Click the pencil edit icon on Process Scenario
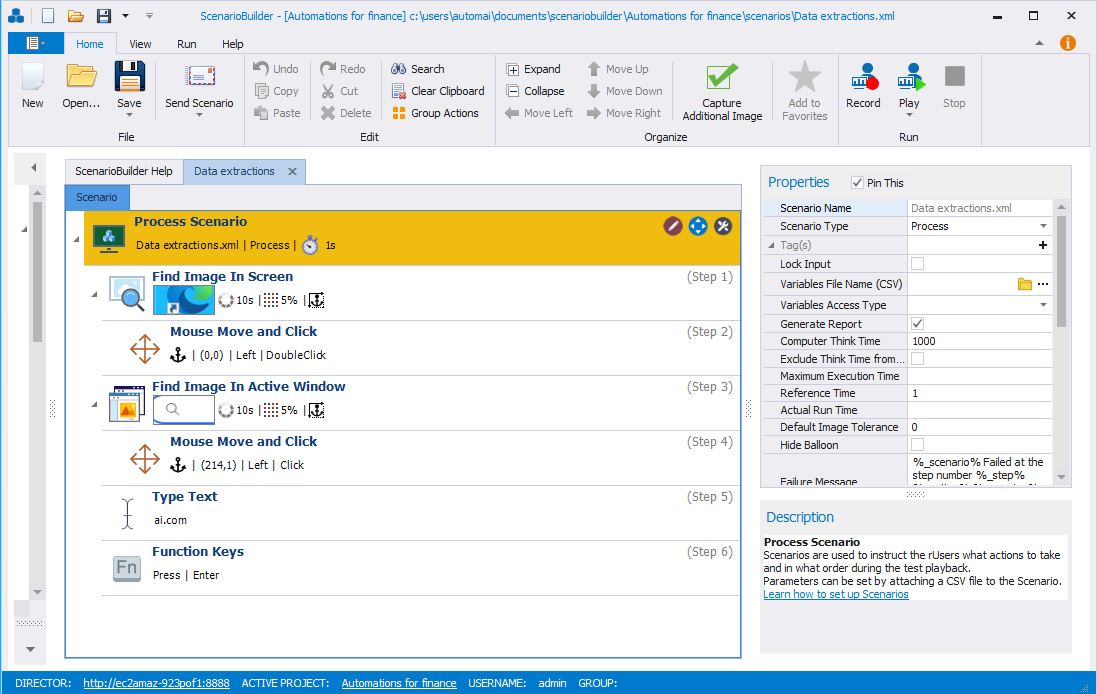Viewport: 1097px width, 694px height. point(672,226)
